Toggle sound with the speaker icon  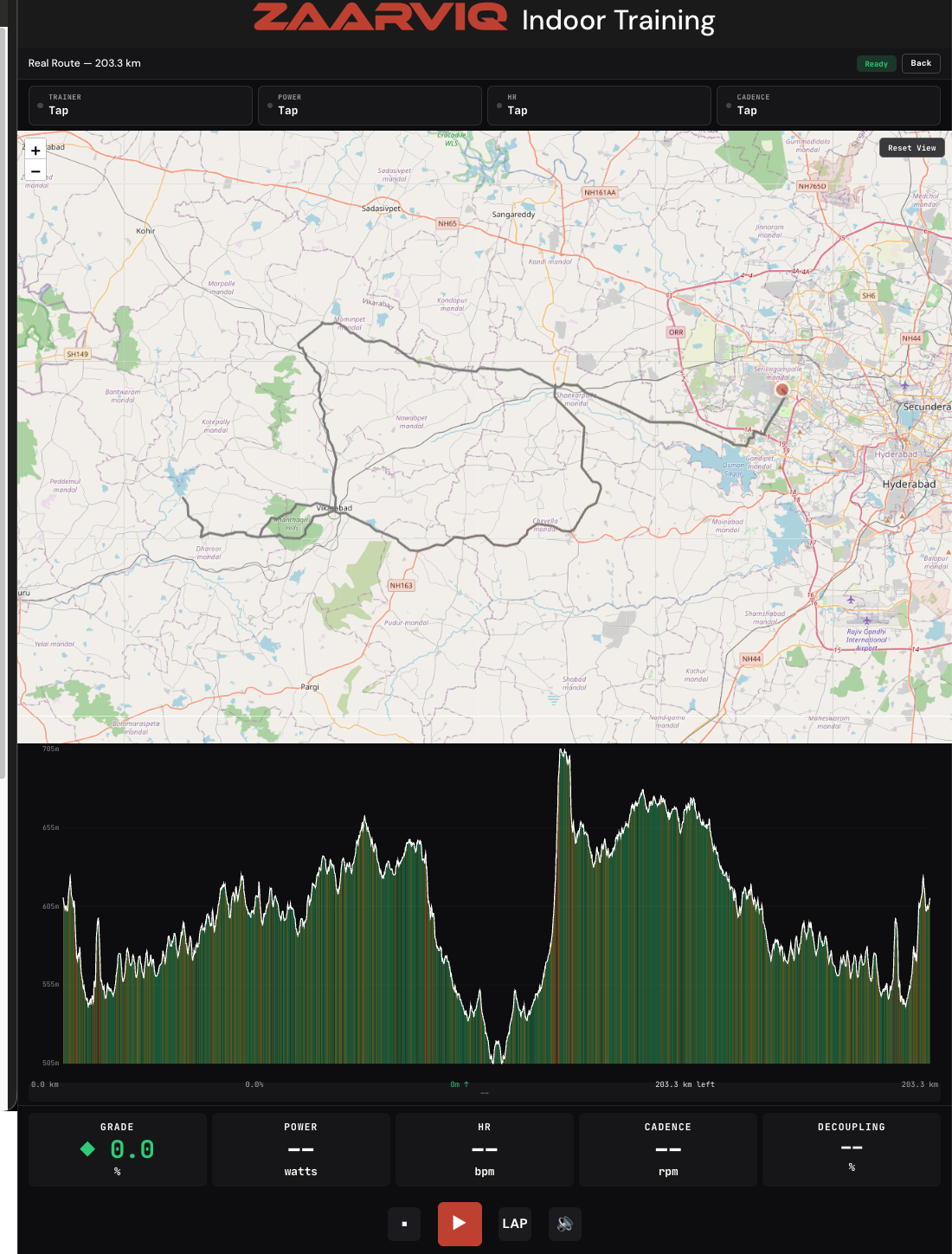(x=565, y=1224)
